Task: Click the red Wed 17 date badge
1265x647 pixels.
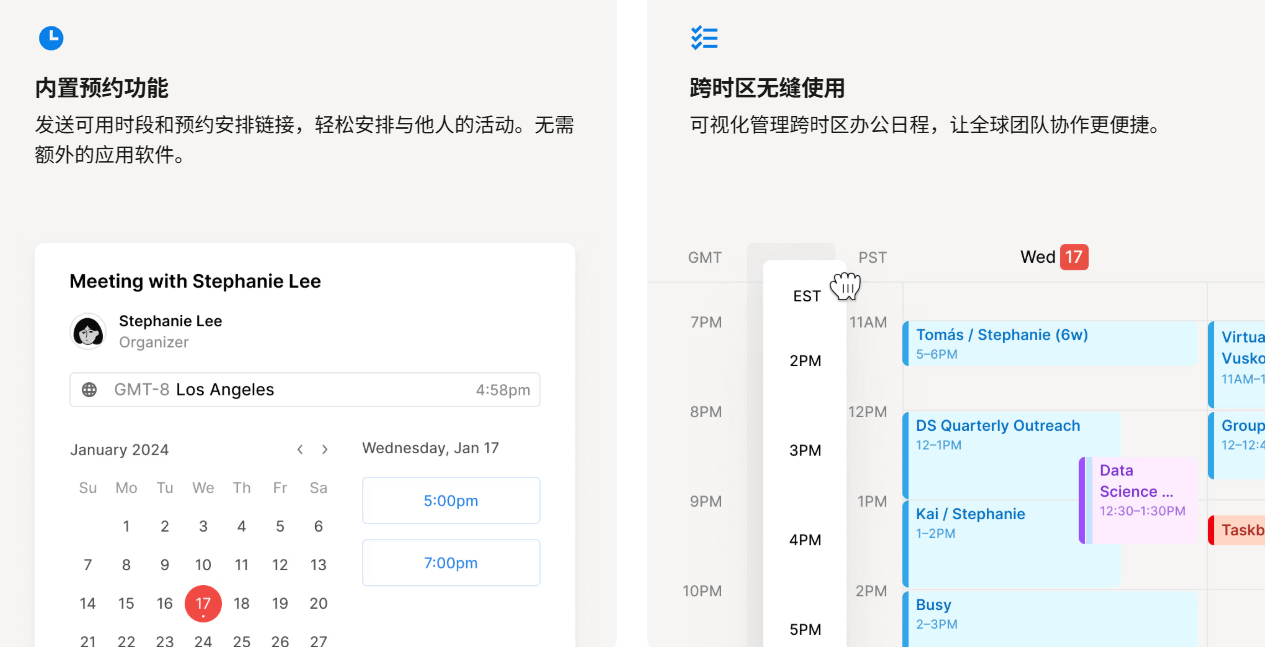Action: click(1072, 257)
